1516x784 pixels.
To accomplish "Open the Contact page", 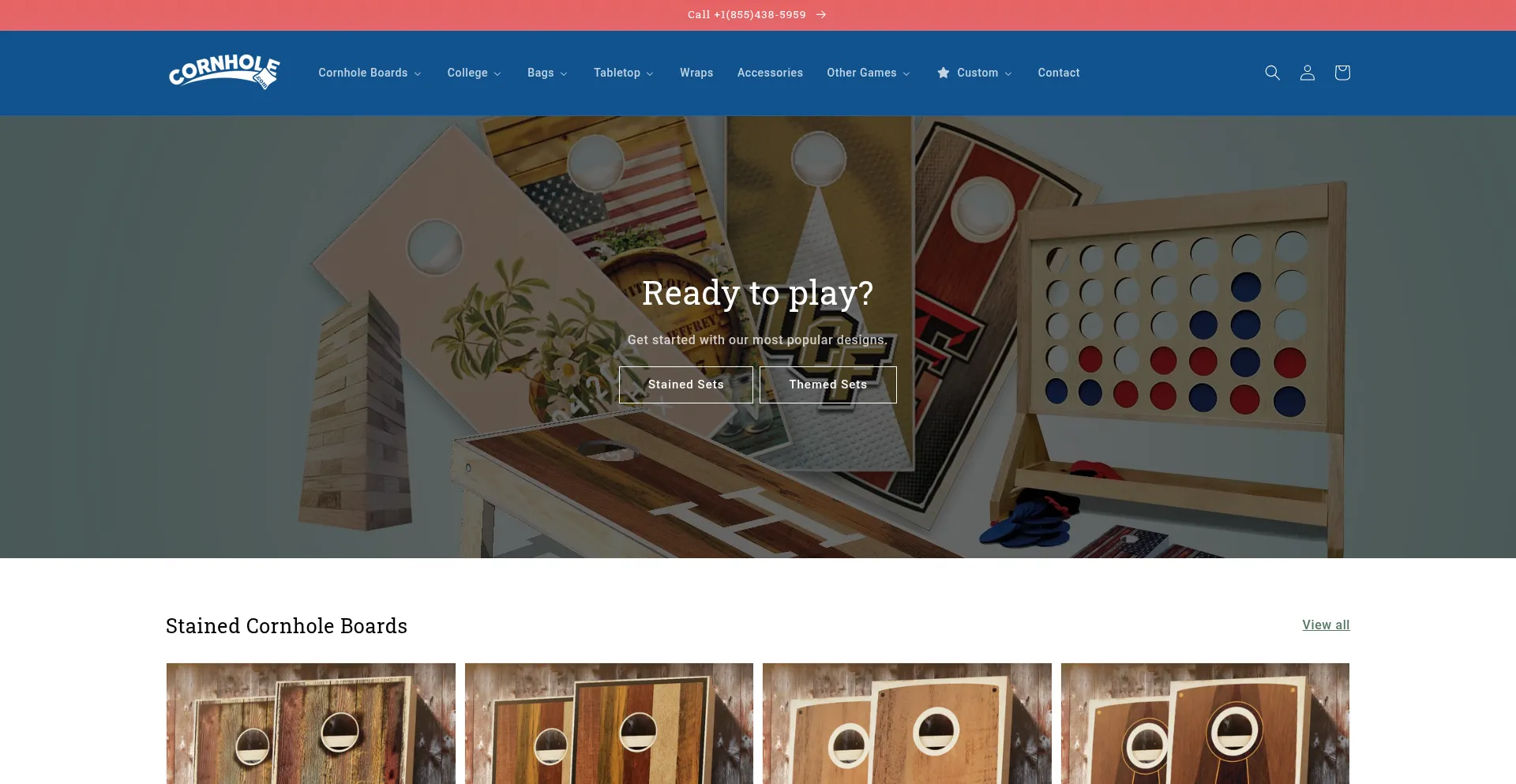I will (x=1059, y=73).
